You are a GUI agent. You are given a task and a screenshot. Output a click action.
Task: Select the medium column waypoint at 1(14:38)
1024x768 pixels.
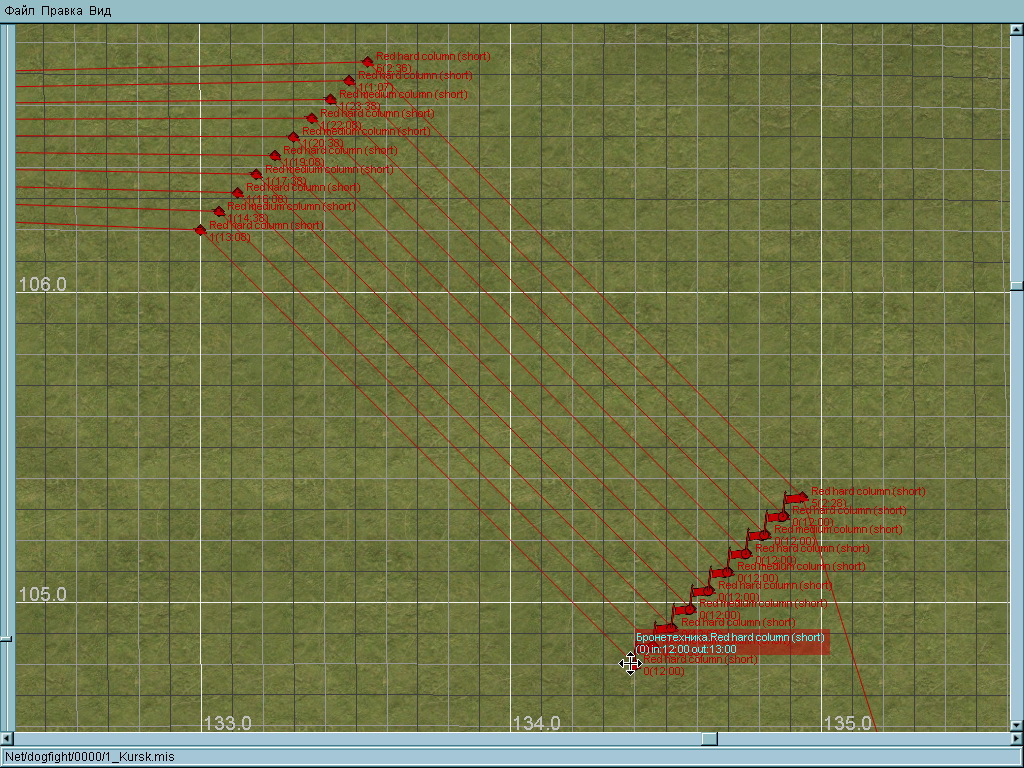[x=219, y=212]
